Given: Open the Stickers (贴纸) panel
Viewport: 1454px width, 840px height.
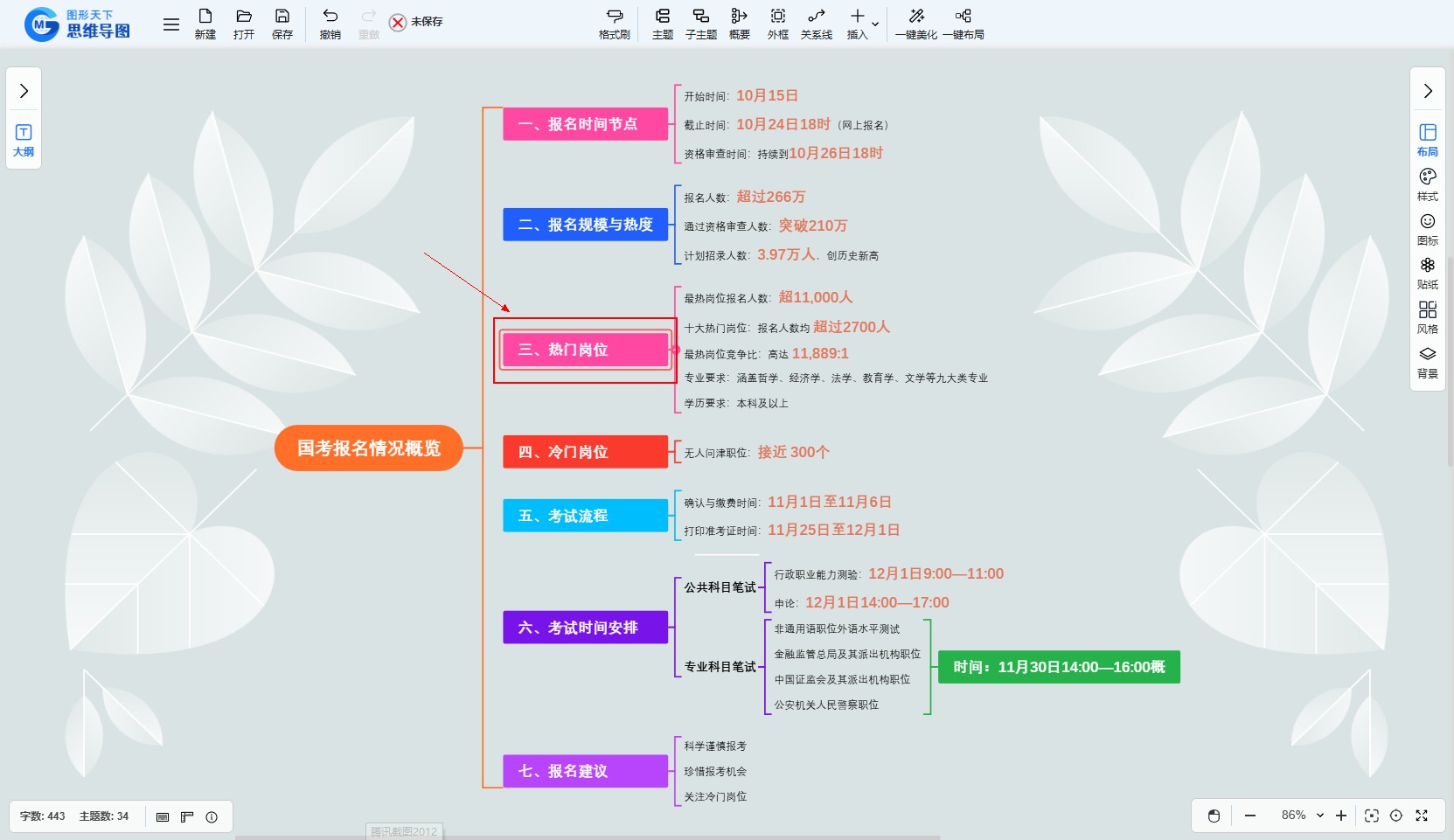Looking at the screenshot, I should [1427, 273].
